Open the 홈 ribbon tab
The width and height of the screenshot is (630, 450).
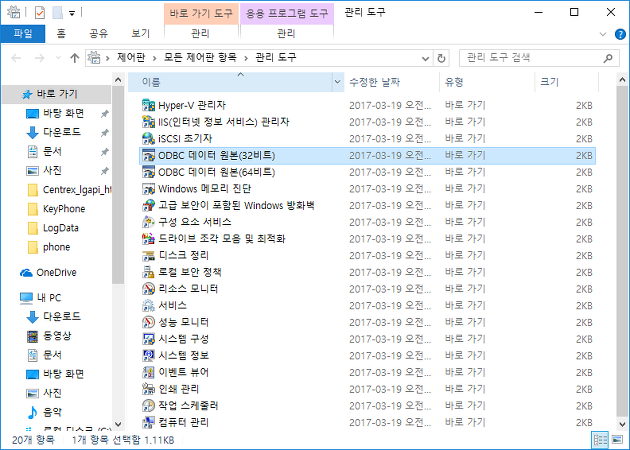coord(61,33)
